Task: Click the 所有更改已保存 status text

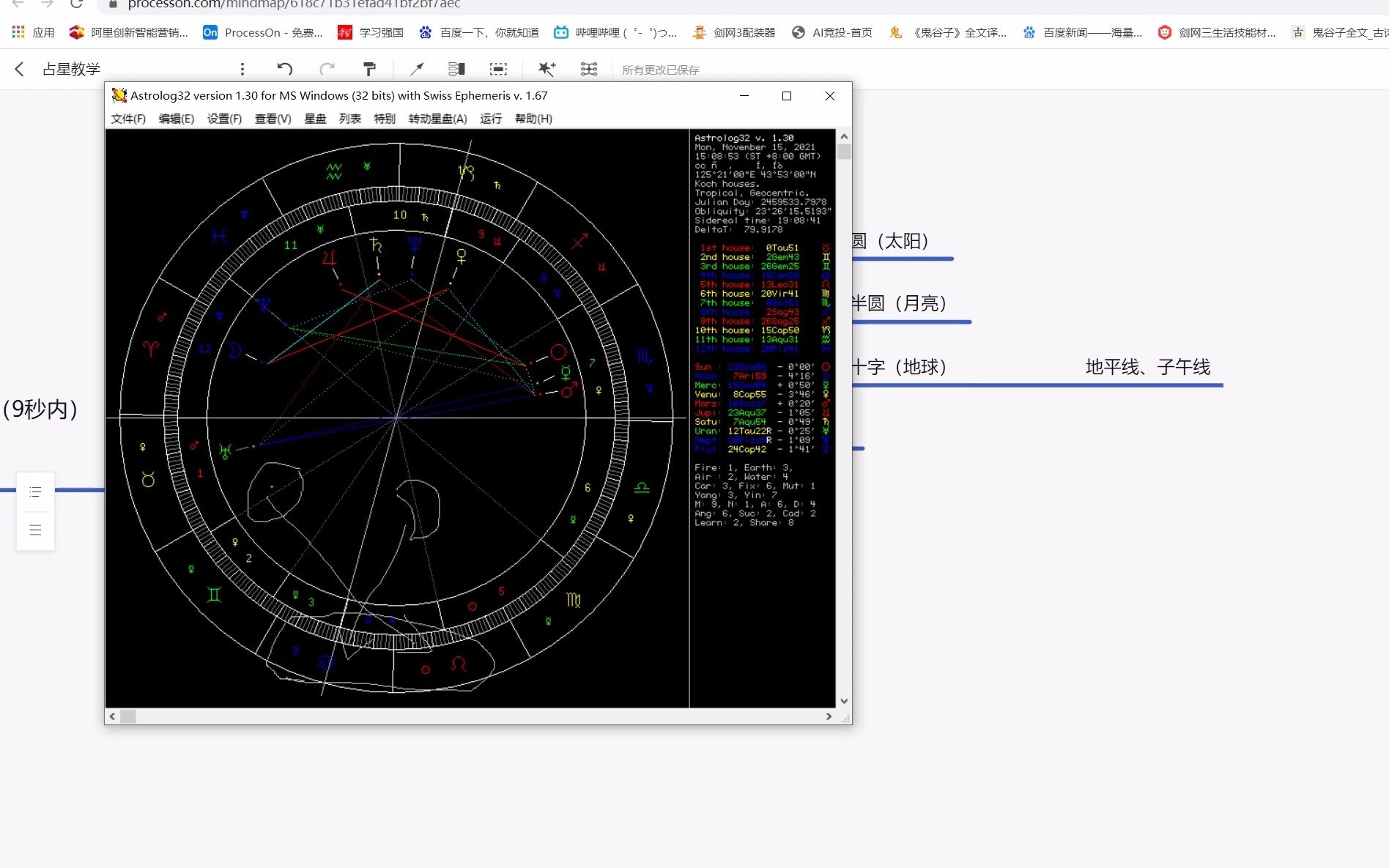Action: [661, 70]
